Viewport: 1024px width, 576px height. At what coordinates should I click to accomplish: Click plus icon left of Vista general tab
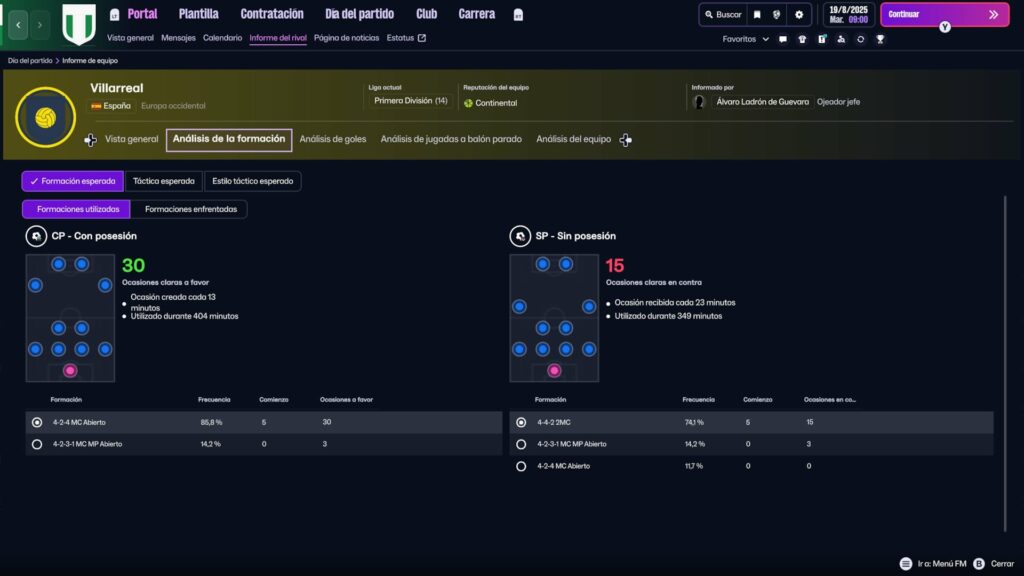[90, 140]
